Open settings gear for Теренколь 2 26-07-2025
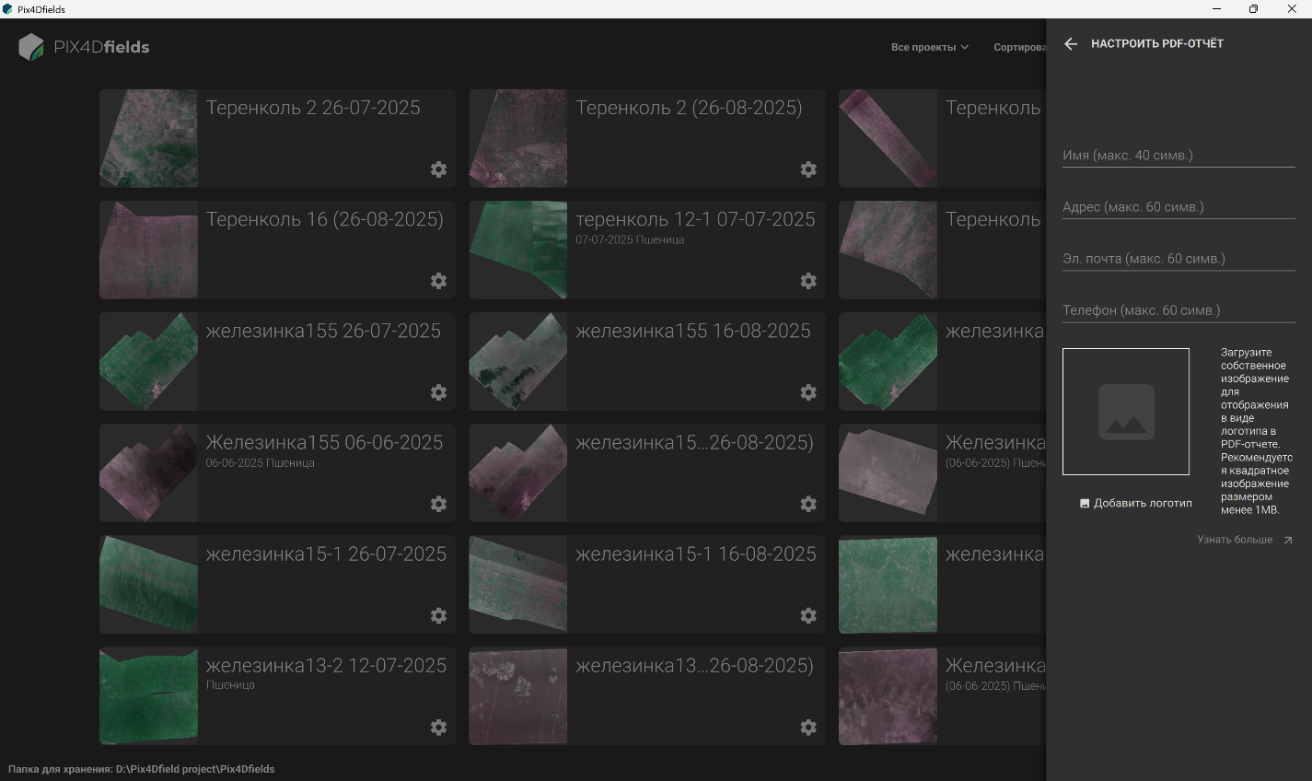The width and height of the screenshot is (1312, 781). tap(438, 170)
